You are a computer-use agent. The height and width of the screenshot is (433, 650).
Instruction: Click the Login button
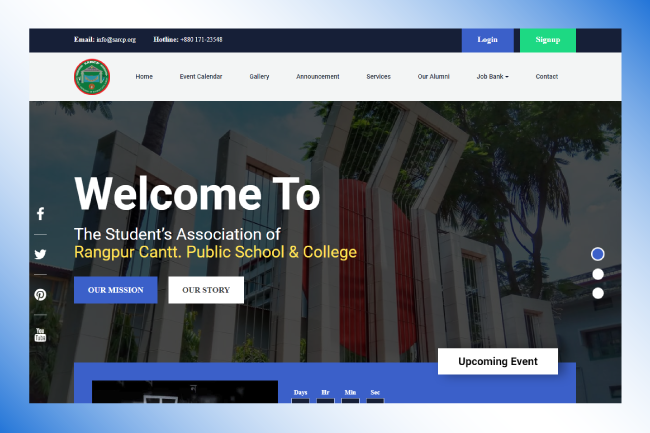pyautogui.click(x=488, y=40)
